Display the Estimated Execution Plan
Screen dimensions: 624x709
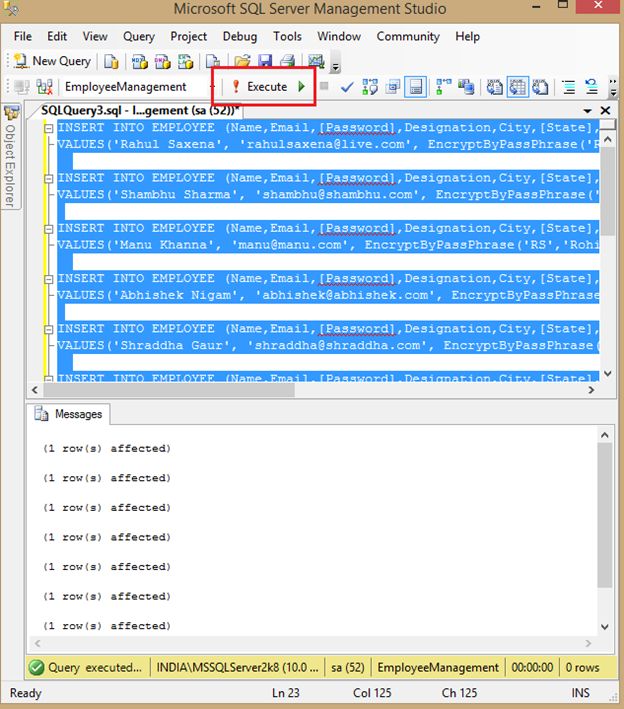point(370,86)
